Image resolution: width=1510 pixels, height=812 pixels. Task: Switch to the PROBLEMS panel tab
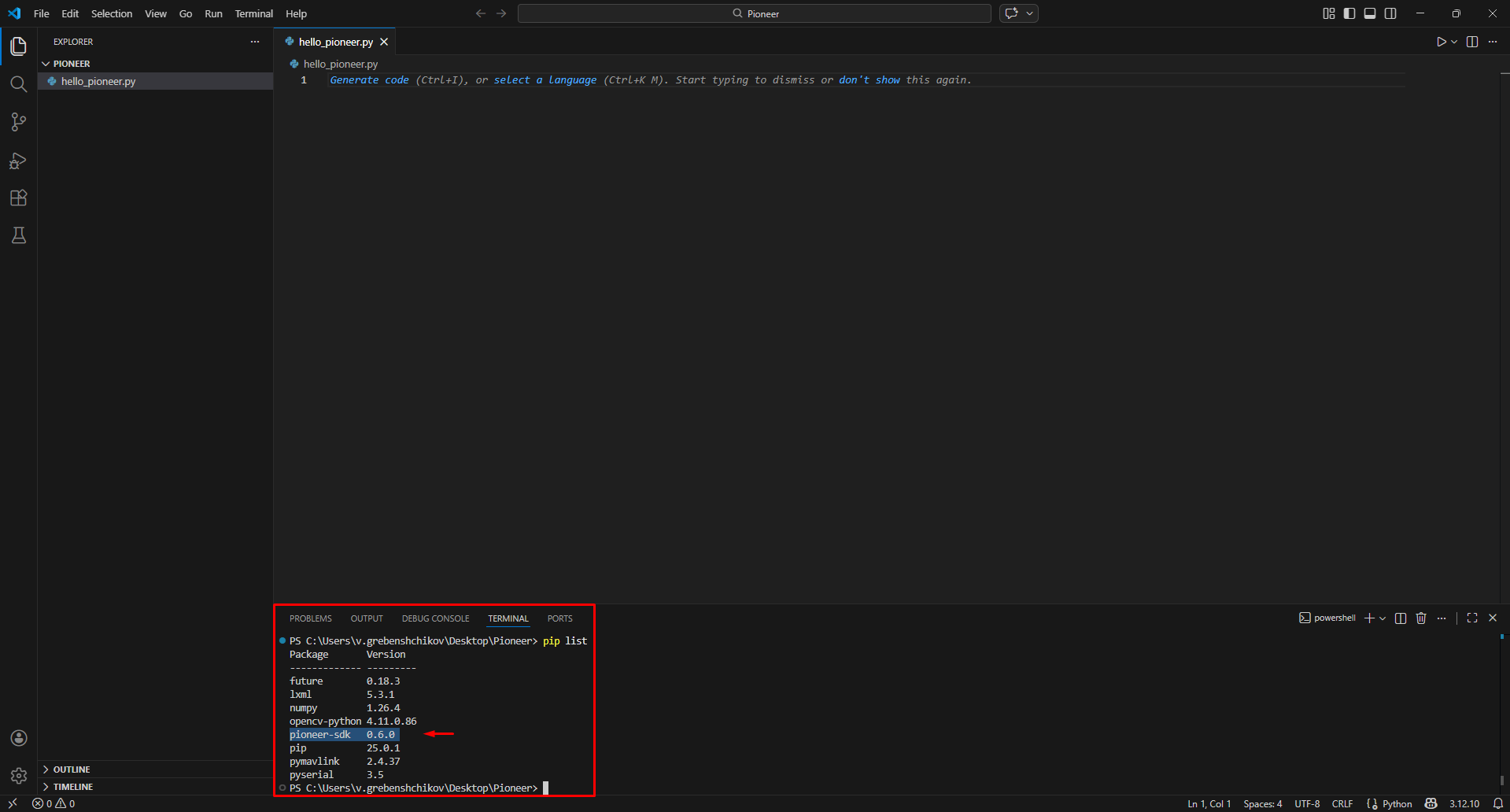(310, 618)
